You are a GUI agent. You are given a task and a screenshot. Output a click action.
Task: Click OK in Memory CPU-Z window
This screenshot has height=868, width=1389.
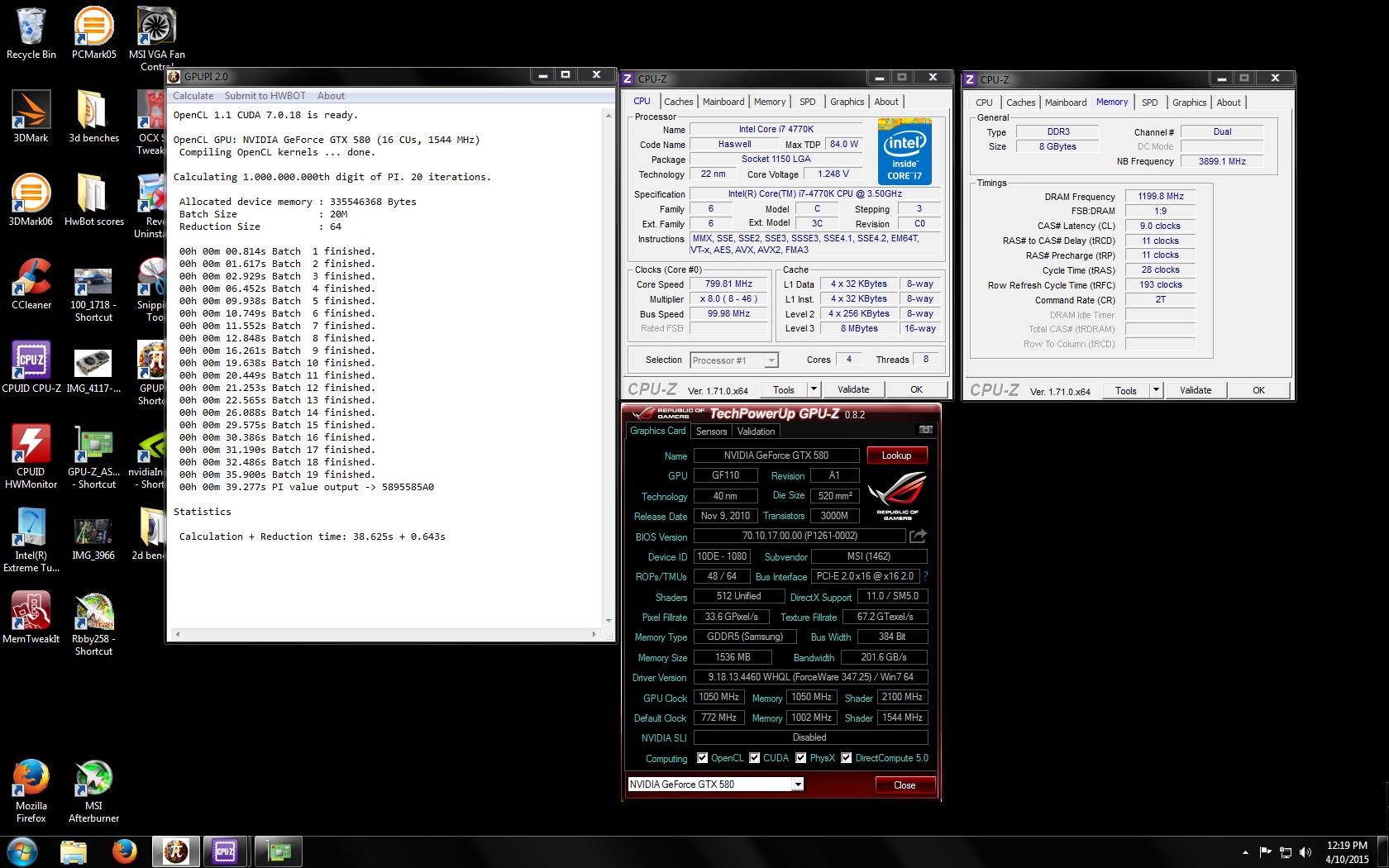coord(1258,390)
